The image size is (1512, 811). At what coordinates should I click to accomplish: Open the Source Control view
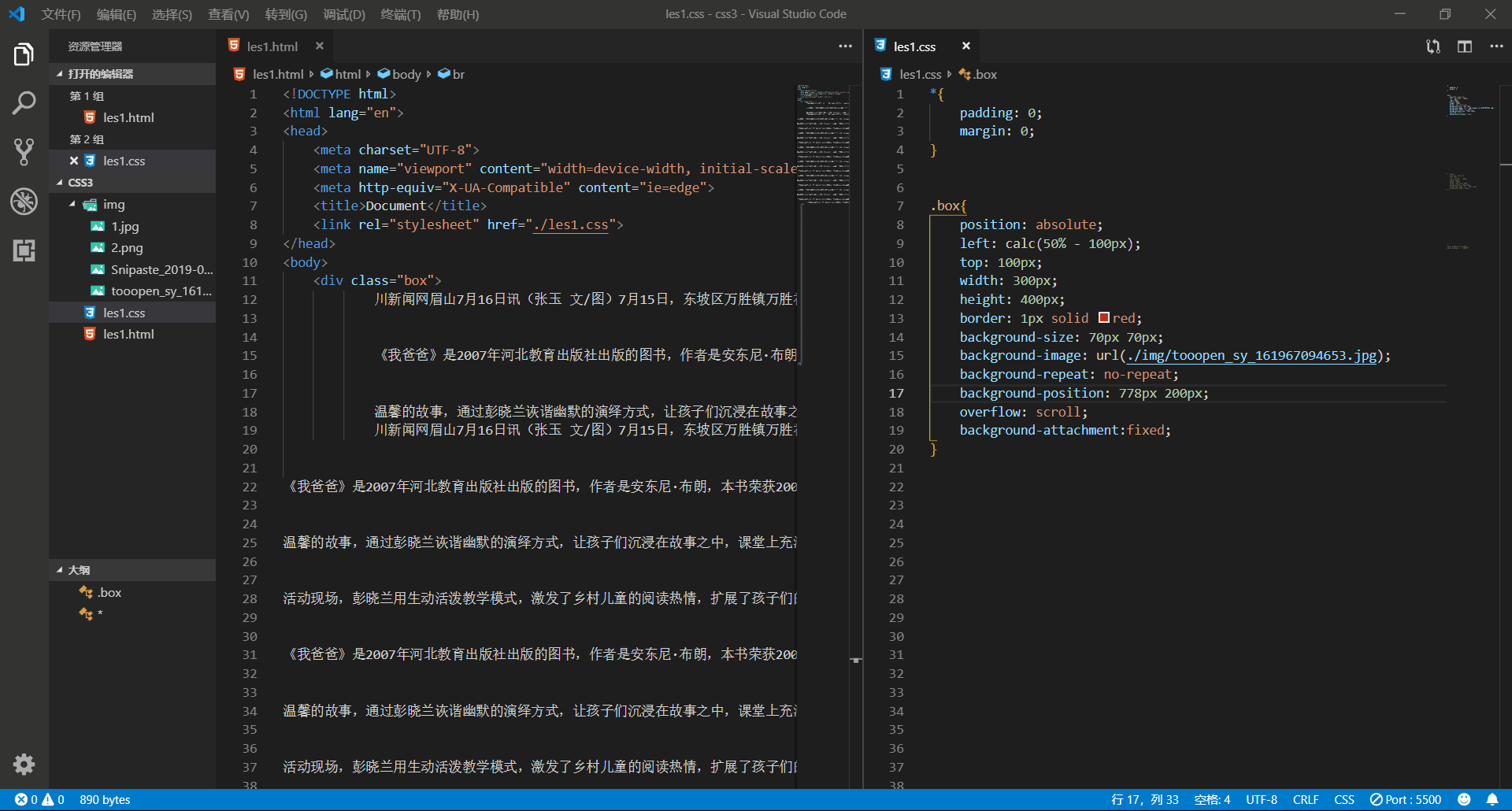pos(24,151)
